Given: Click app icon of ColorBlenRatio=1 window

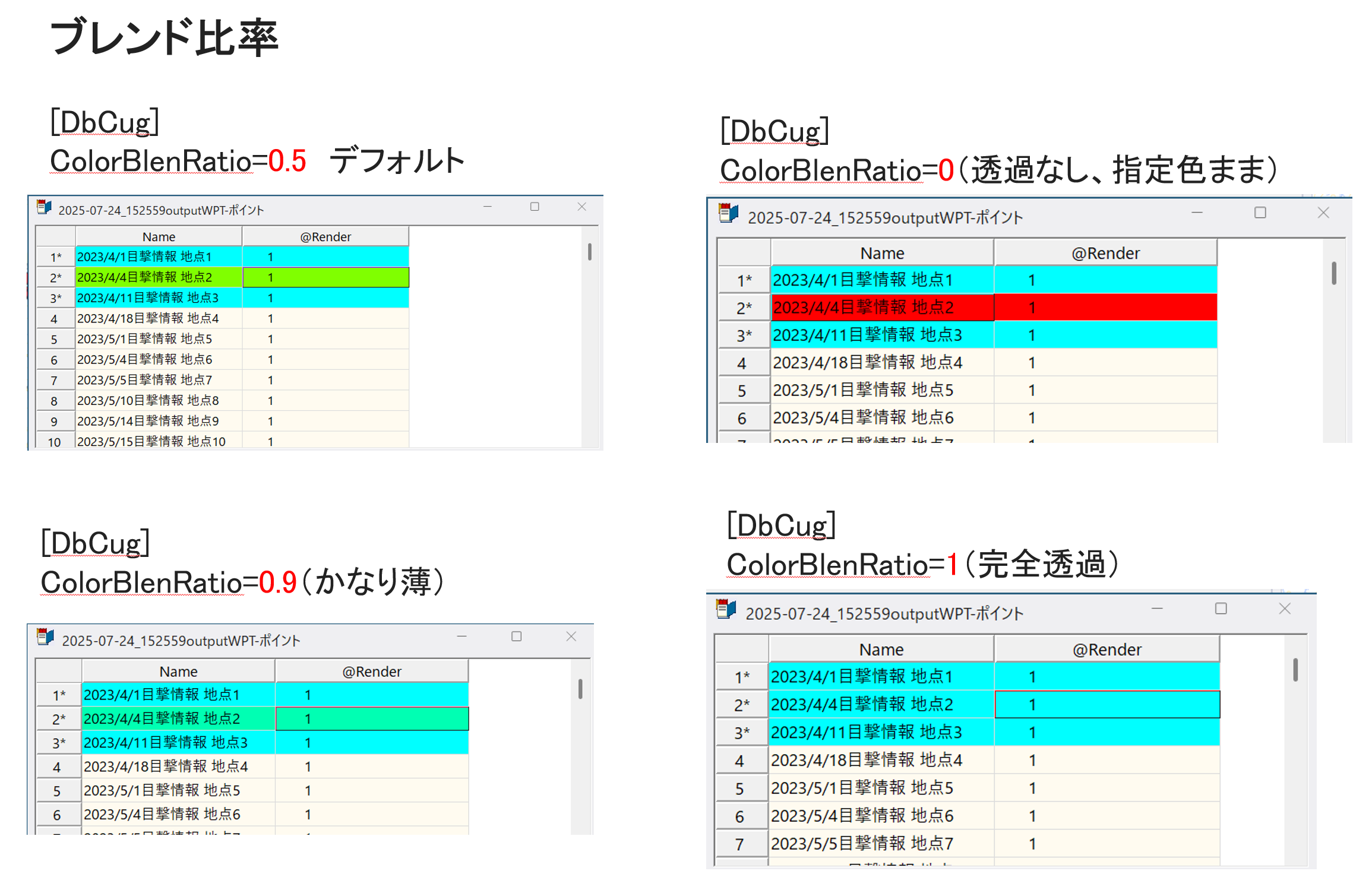Looking at the screenshot, I should pyautogui.click(x=726, y=610).
